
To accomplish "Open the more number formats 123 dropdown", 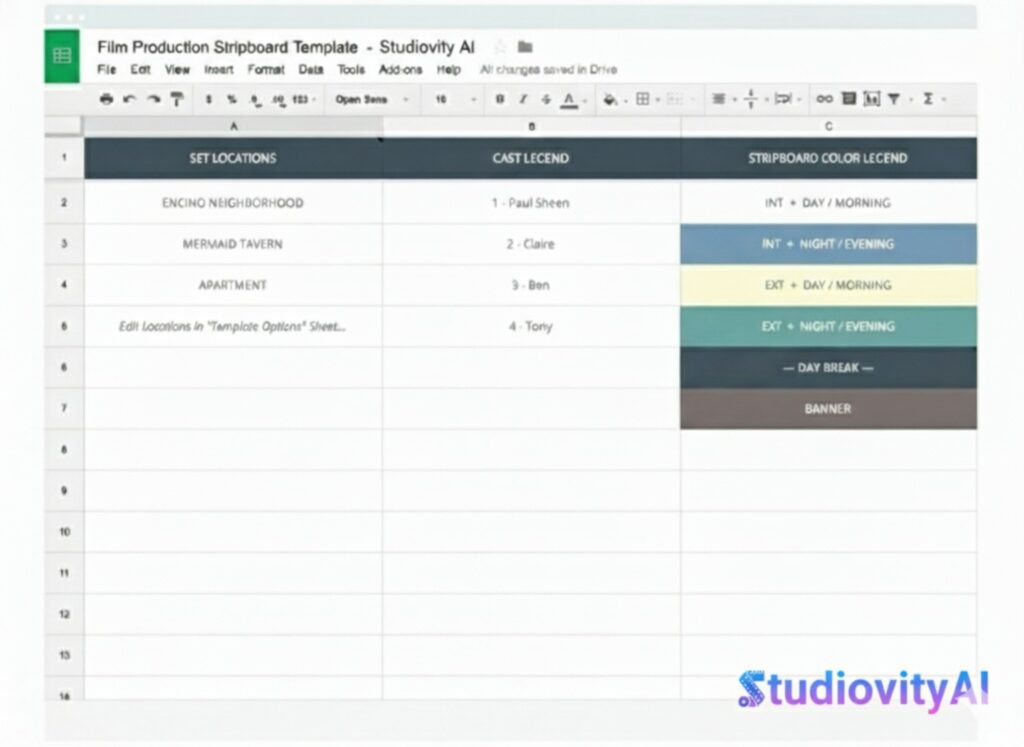I will [x=304, y=99].
